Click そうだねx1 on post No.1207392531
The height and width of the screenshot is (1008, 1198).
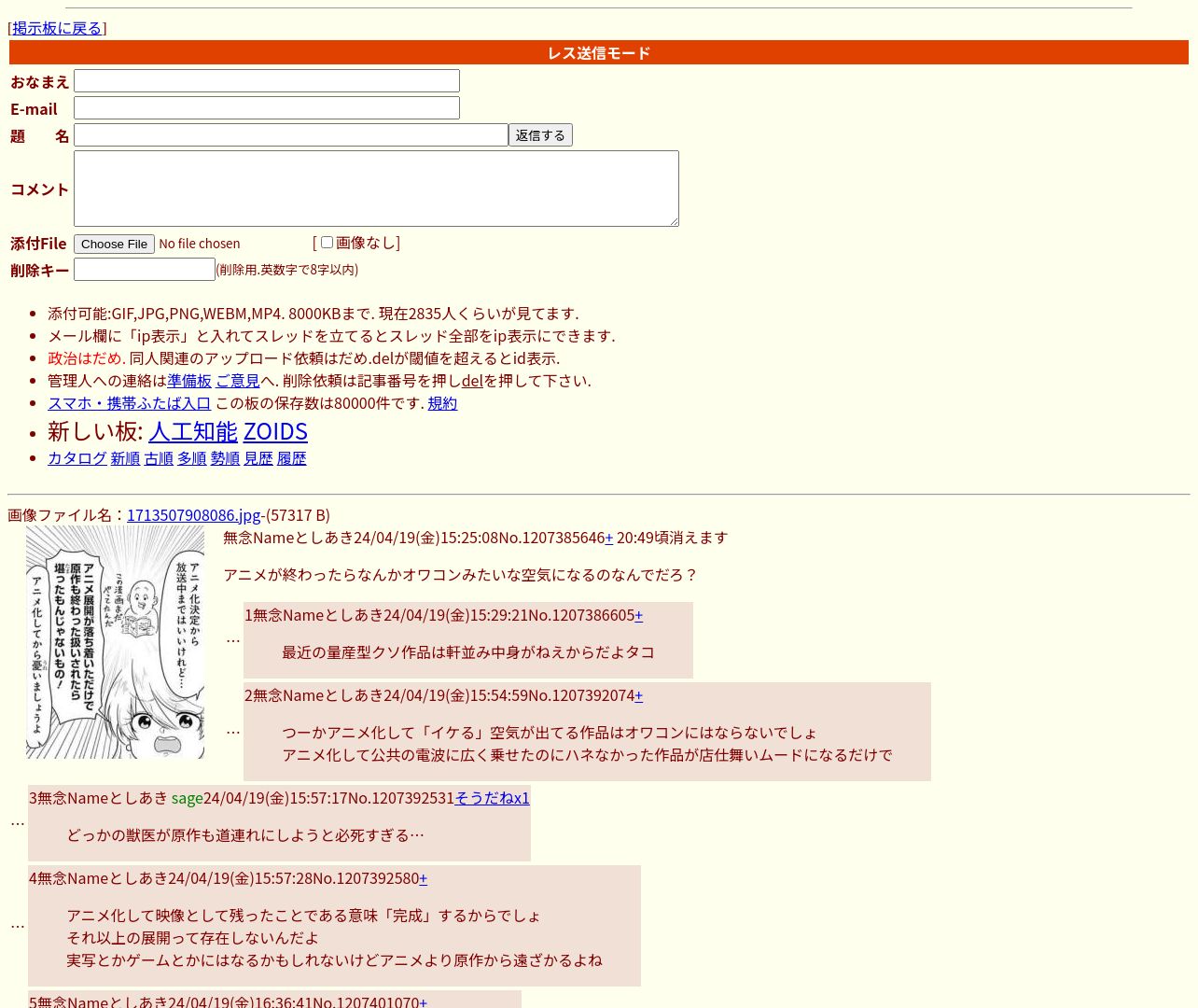click(x=492, y=798)
